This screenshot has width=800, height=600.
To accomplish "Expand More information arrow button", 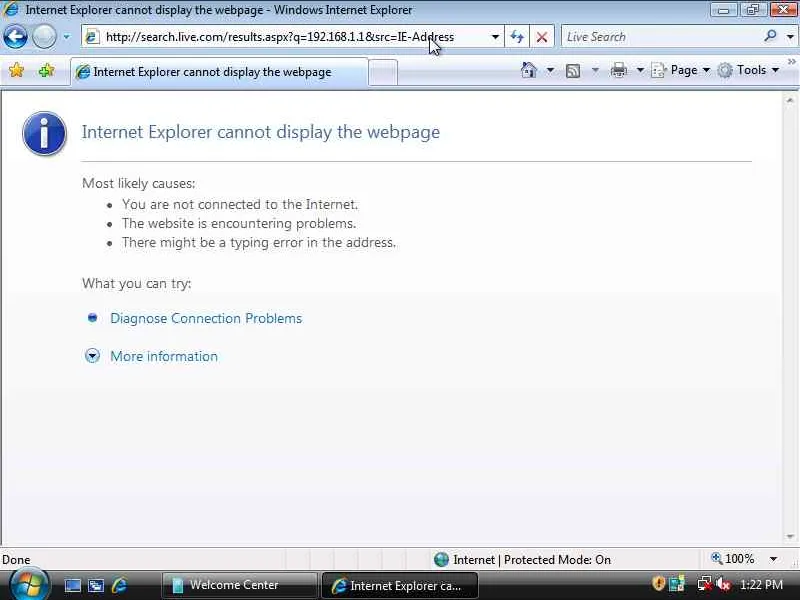I will (x=92, y=356).
